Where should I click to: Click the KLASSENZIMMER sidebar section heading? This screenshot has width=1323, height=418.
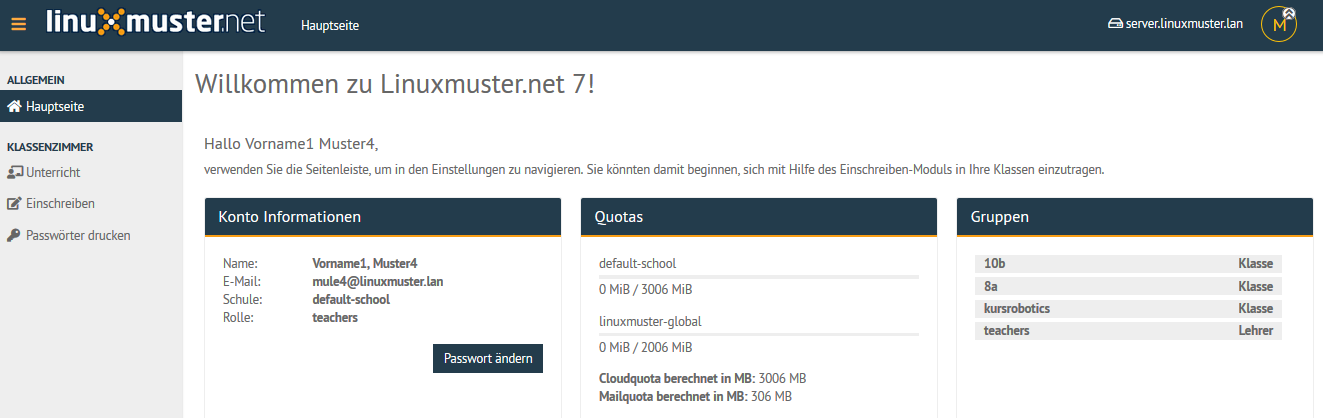(x=50, y=147)
